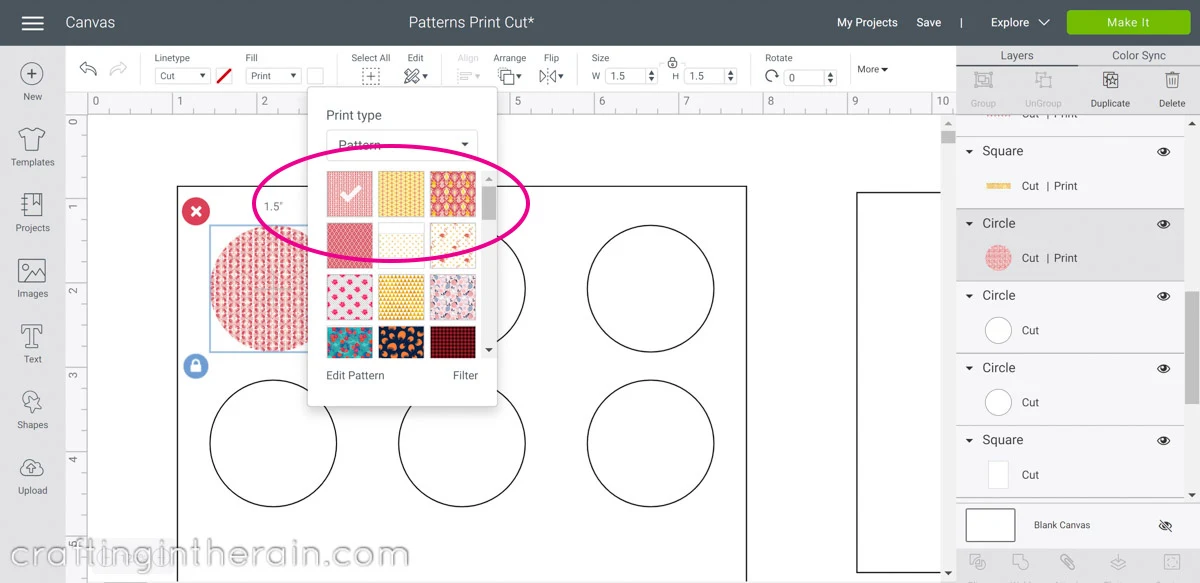Image resolution: width=1200 pixels, height=583 pixels.
Task: Collapse the patterned Circle layer group
Action: click(969, 224)
